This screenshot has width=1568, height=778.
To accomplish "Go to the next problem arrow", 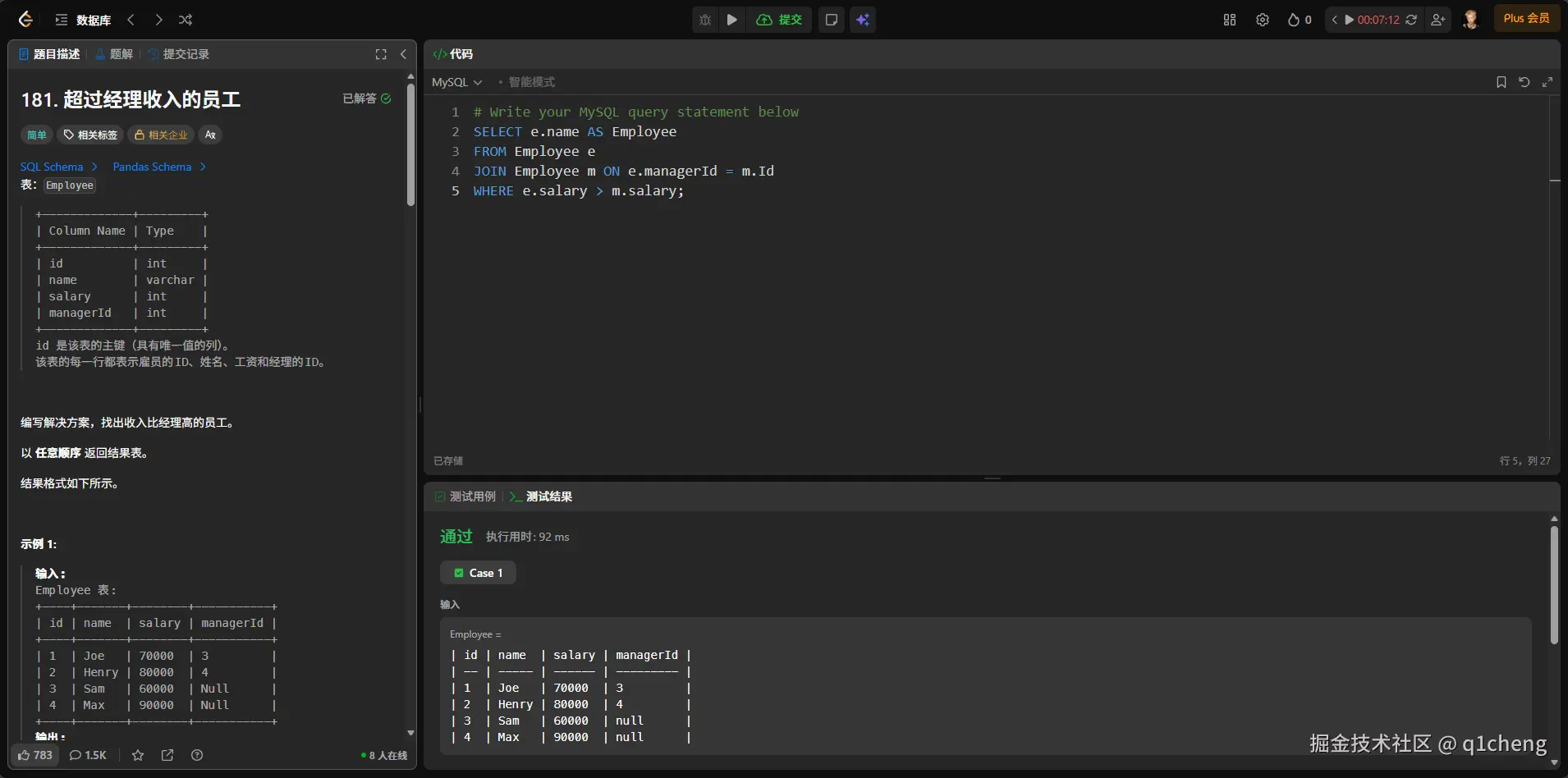I will pyautogui.click(x=158, y=20).
